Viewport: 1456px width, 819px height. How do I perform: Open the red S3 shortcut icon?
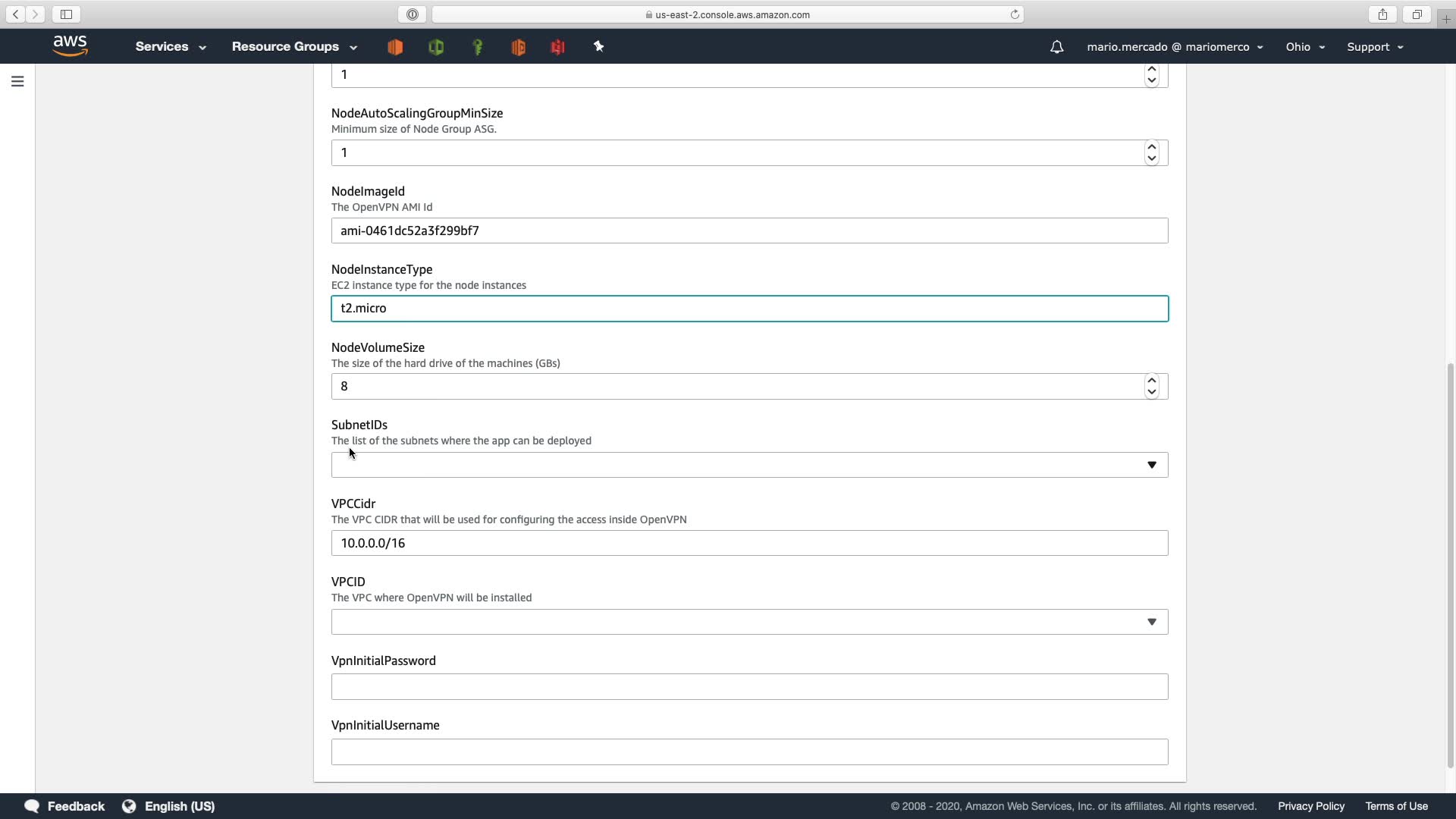(x=558, y=47)
